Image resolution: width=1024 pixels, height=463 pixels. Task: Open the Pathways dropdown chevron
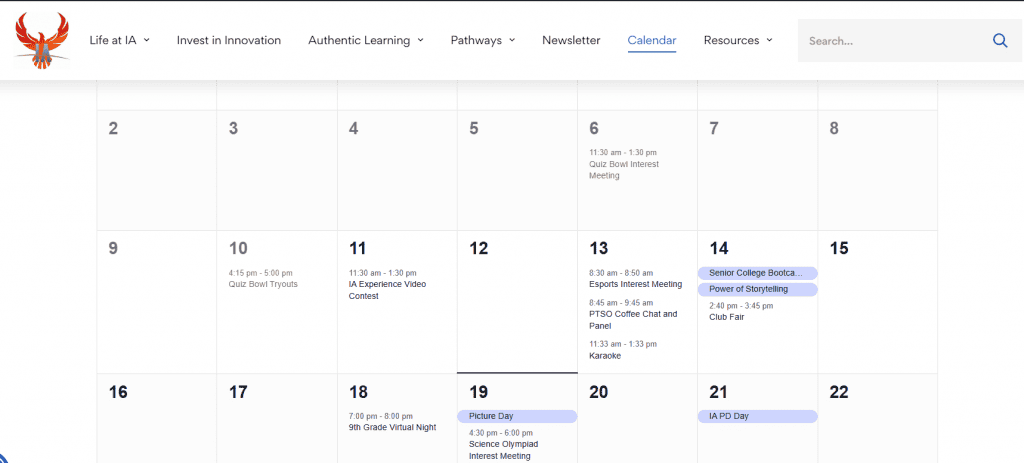[513, 40]
